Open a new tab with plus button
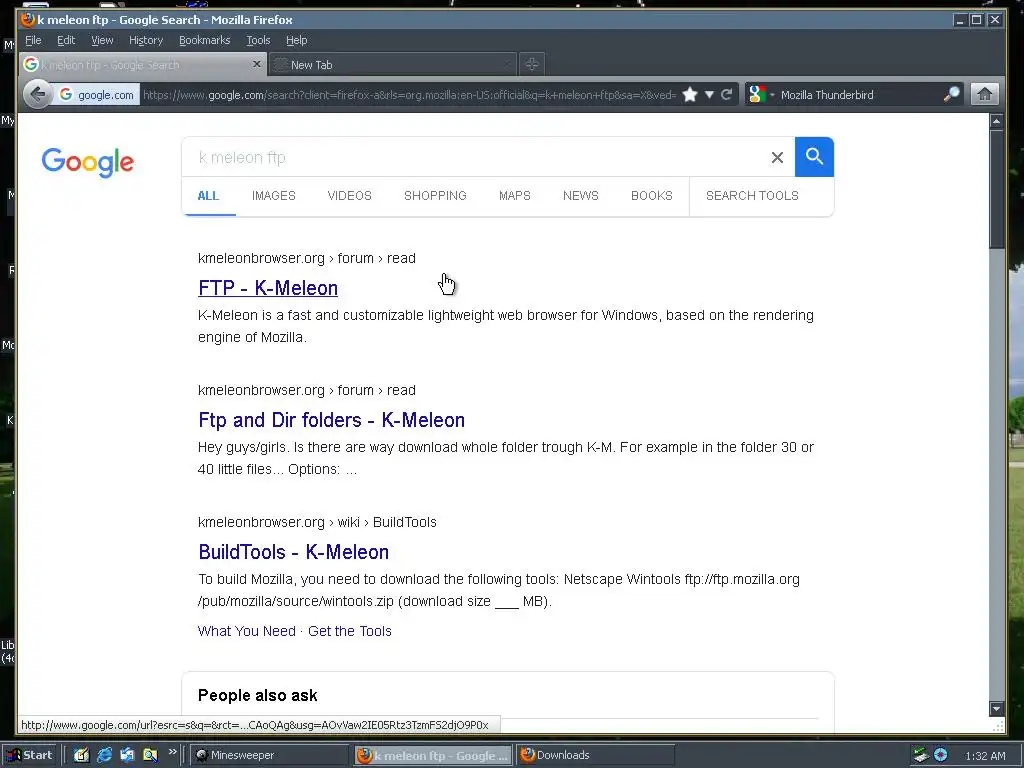The image size is (1024, 768). click(x=532, y=64)
